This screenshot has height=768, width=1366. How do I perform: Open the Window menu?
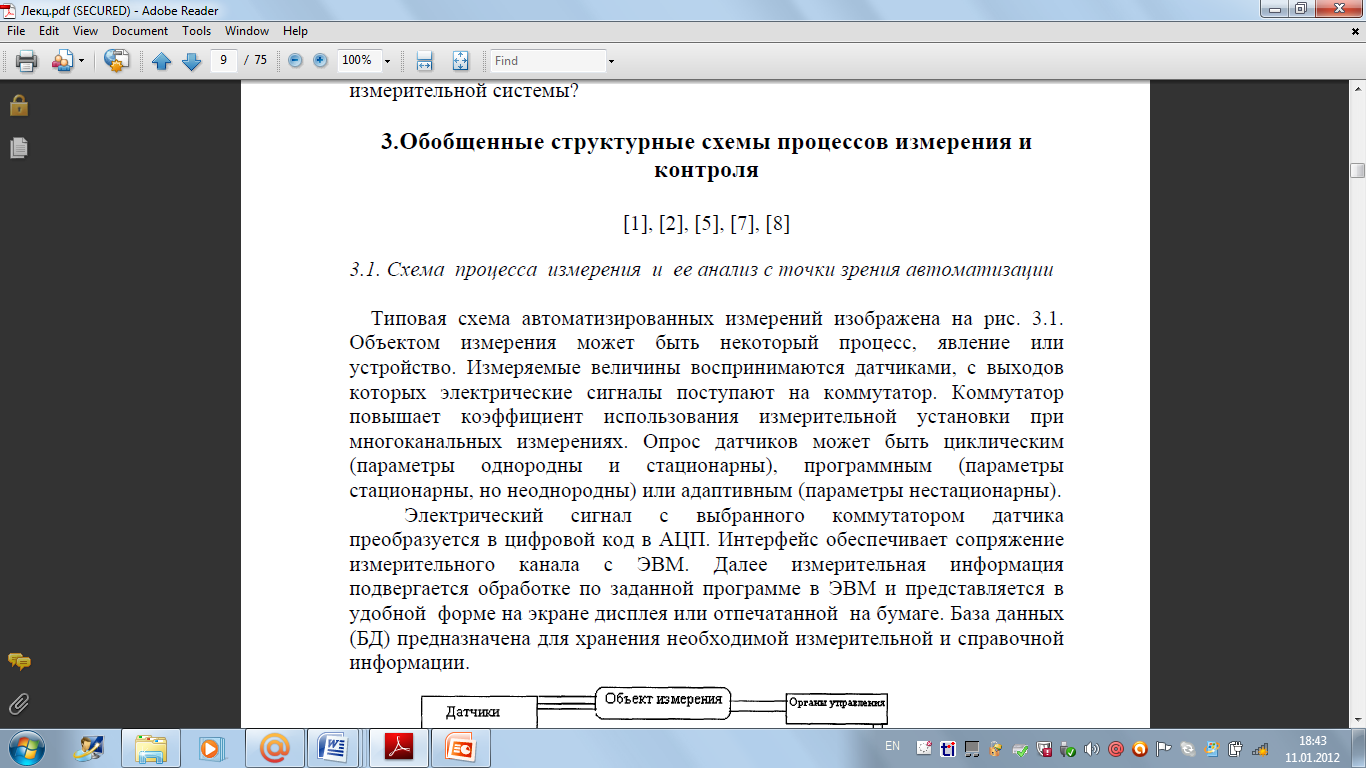coord(247,31)
